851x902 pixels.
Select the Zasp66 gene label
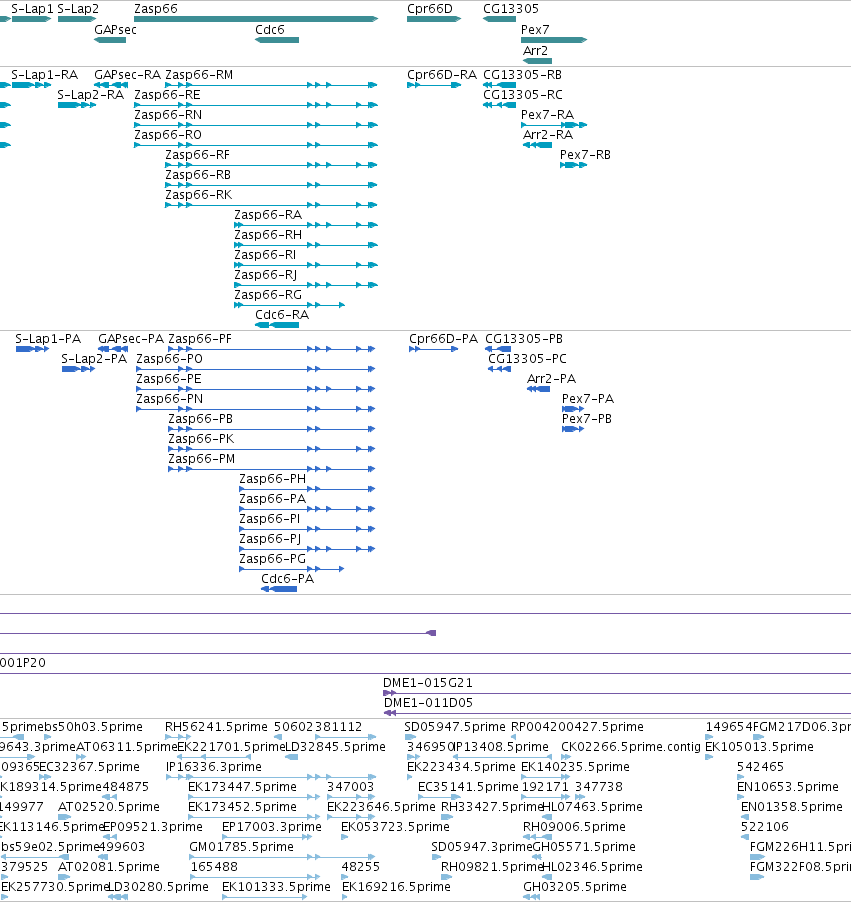coord(155,9)
